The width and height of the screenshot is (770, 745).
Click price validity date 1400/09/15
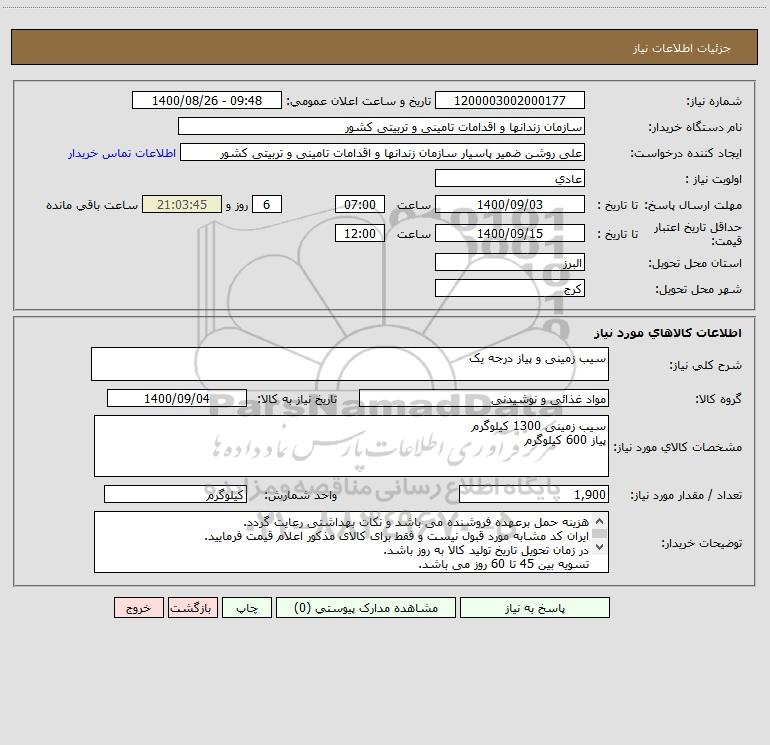point(510,233)
